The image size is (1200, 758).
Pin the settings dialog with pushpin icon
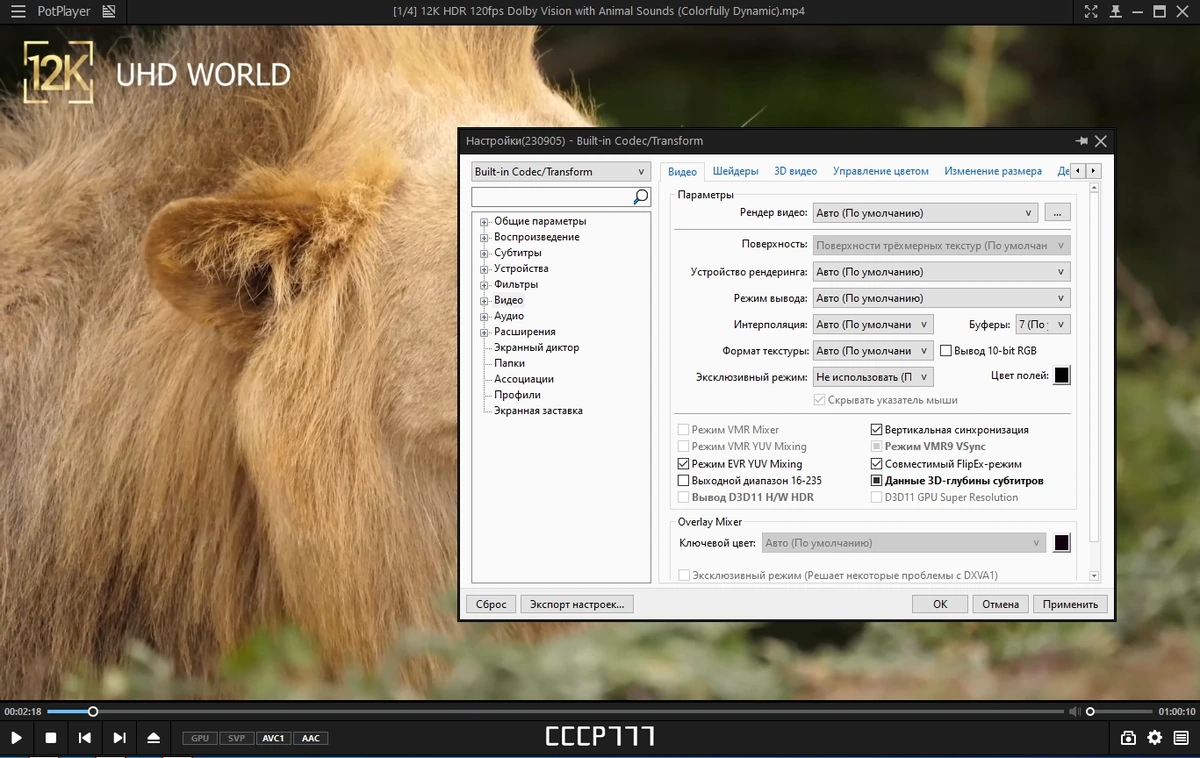1081,141
